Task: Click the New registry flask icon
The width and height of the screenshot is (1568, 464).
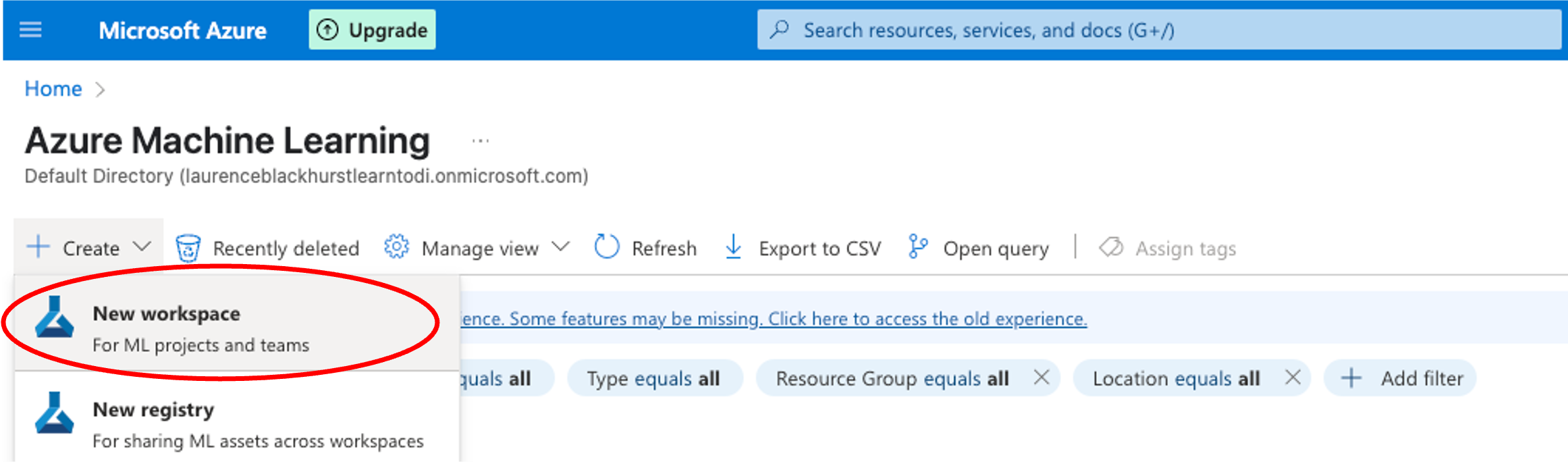Action: tap(55, 413)
